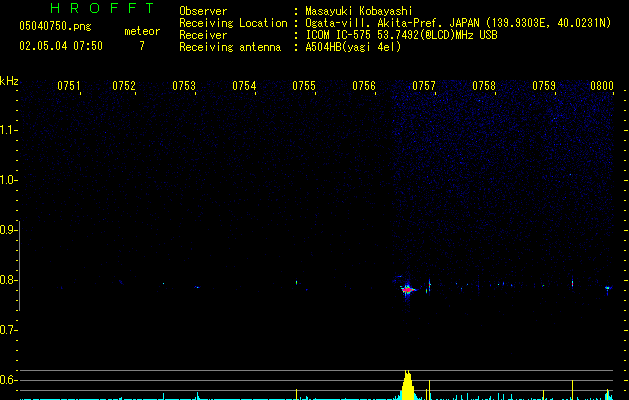Click the 0759 time marker
Viewport: 629px width, 400px height.
544,86
